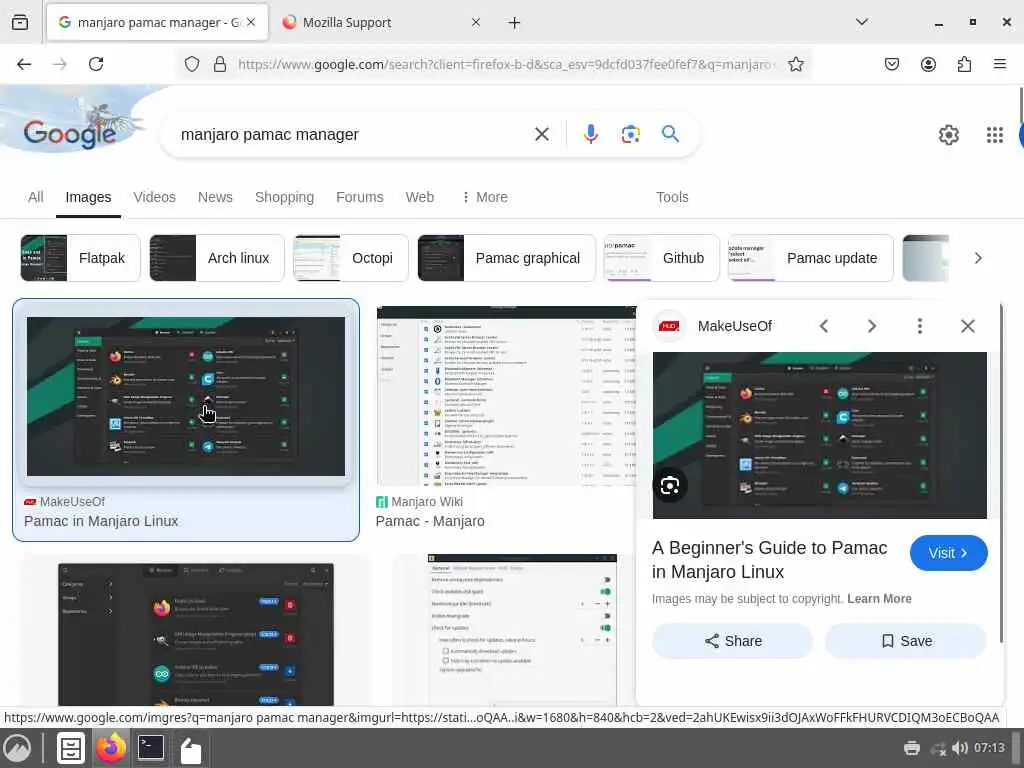Apply the Github filter chip
The image size is (1024, 768).
click(x=662, y=258)
